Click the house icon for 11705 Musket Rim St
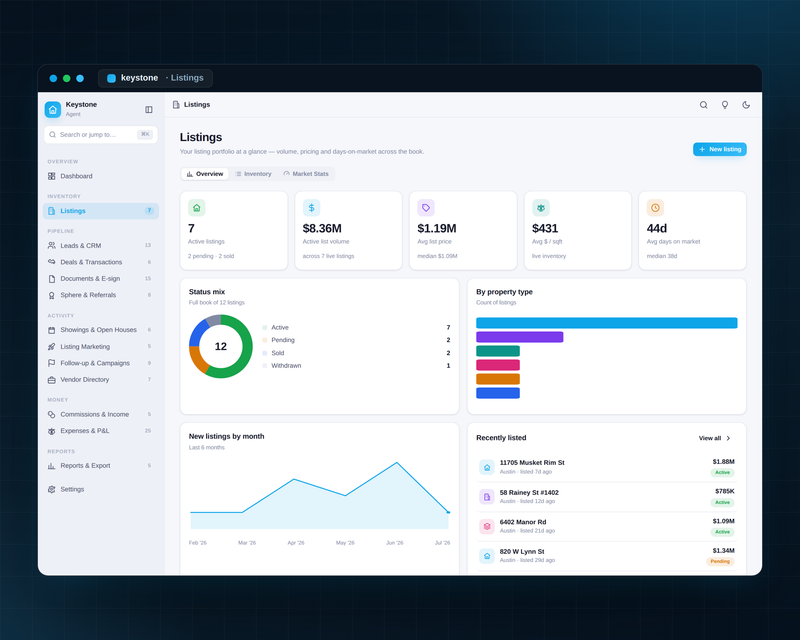The height and width of the screenshot is (640, 800). point(487,467)
